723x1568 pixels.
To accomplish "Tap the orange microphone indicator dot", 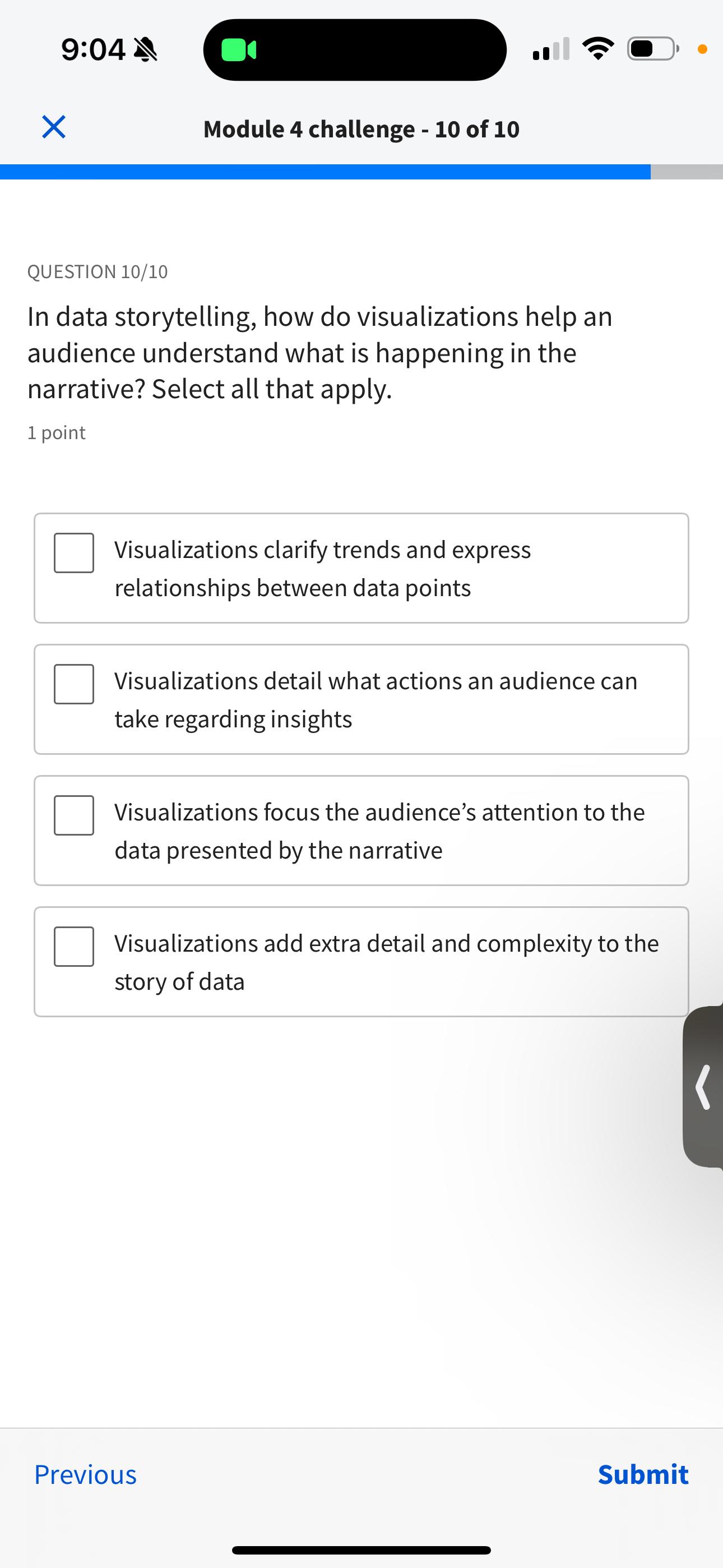I will click(702, 50).
